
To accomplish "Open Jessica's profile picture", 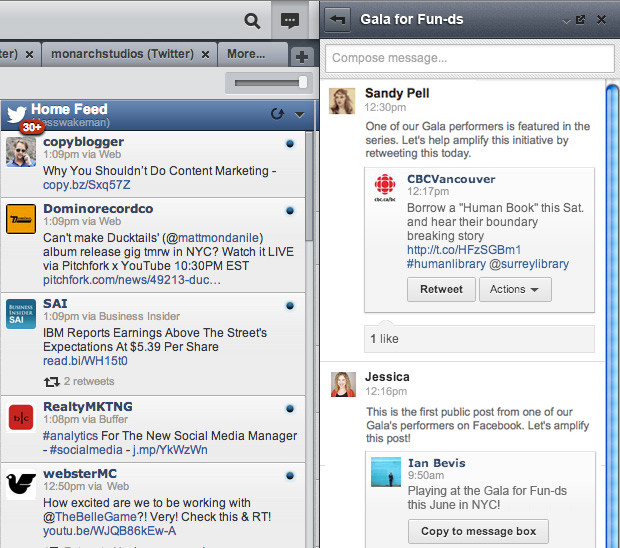I will (343, 384).
